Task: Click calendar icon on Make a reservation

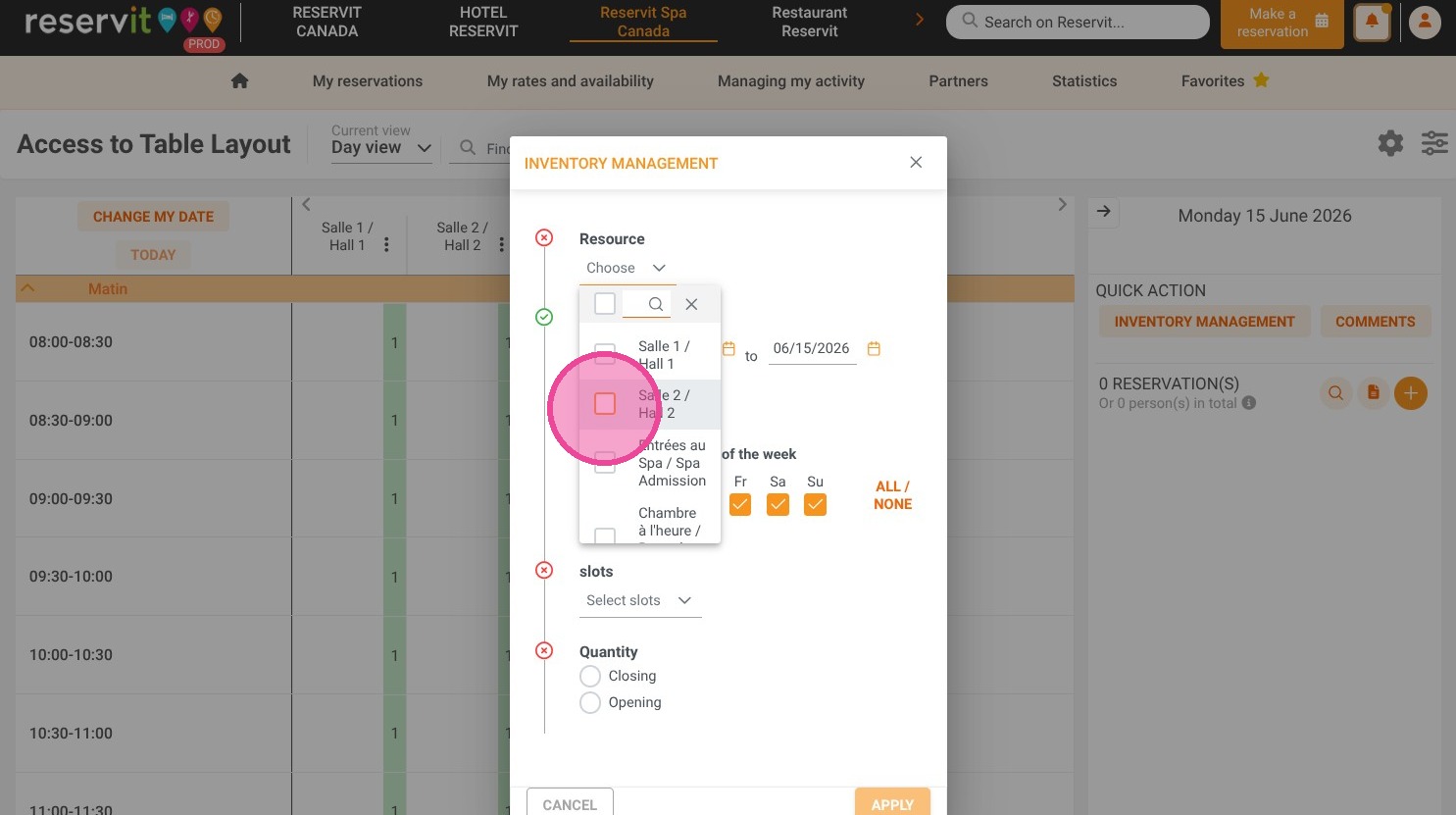Action: pos(1322,22)
